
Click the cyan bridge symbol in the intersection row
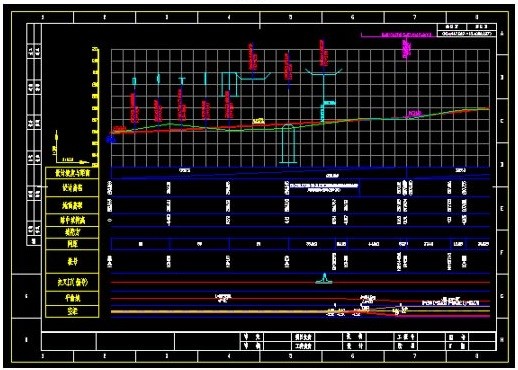pyautogui.click(x=324, y=279)
